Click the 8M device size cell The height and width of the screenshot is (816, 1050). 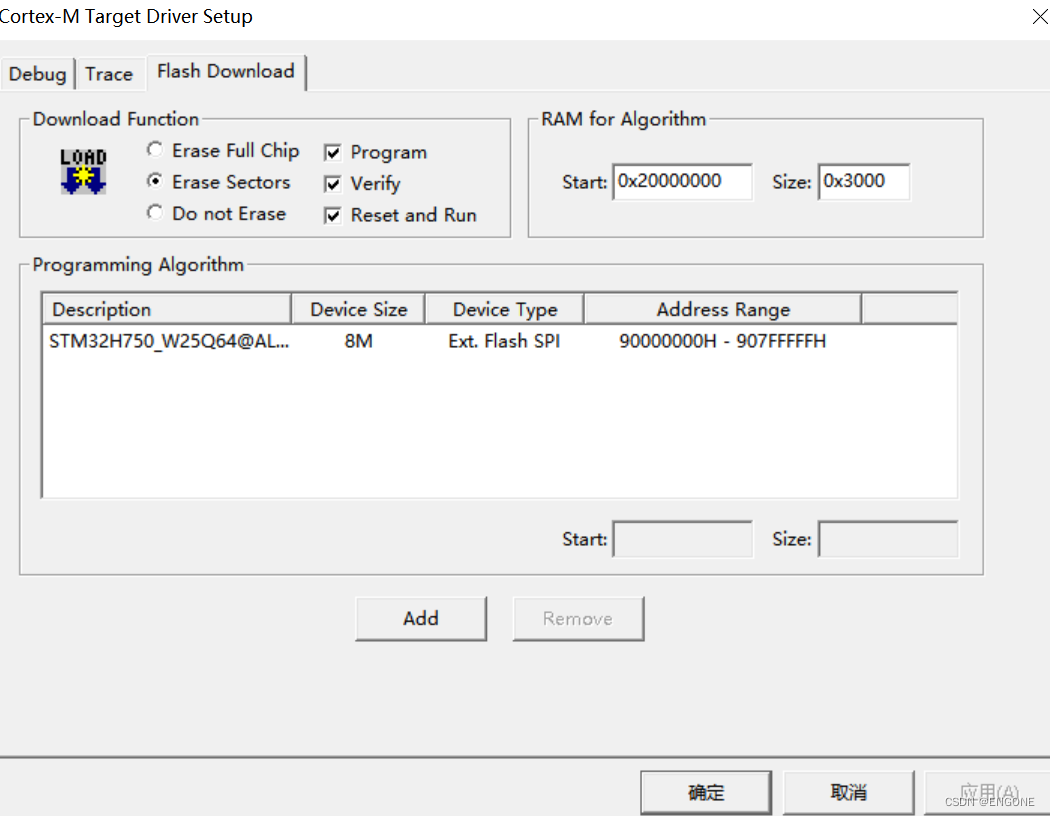358,341
